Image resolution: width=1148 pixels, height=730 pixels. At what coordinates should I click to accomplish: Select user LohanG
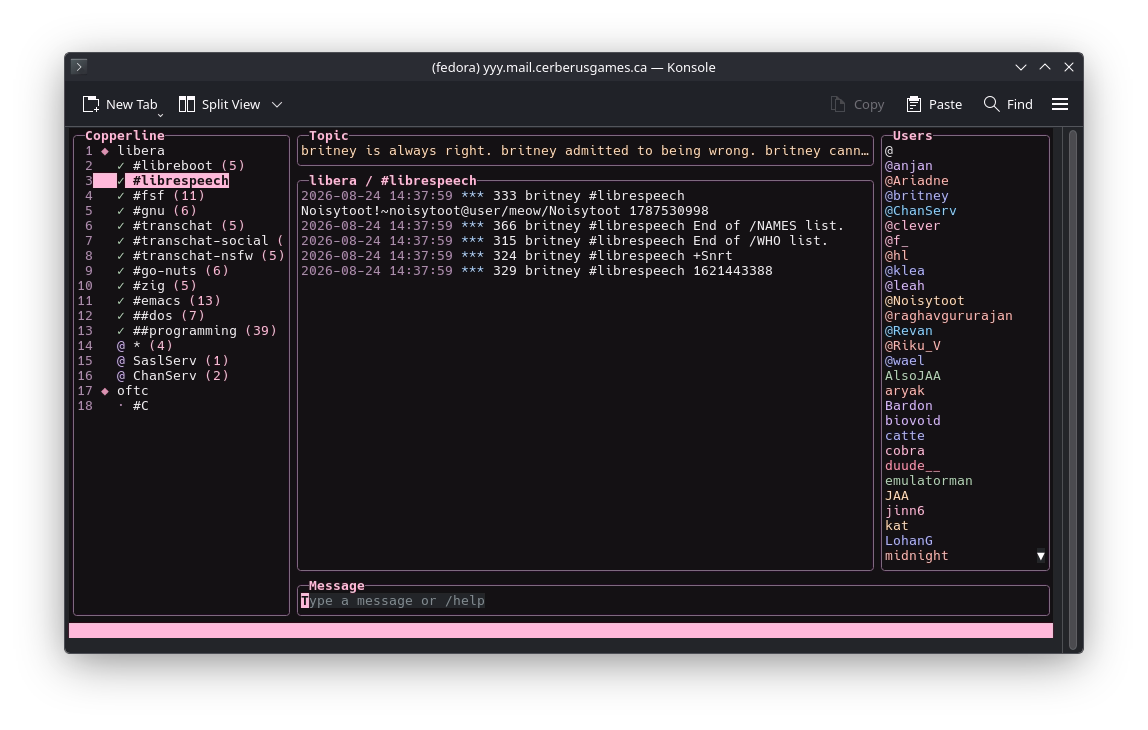coord(909,541)
